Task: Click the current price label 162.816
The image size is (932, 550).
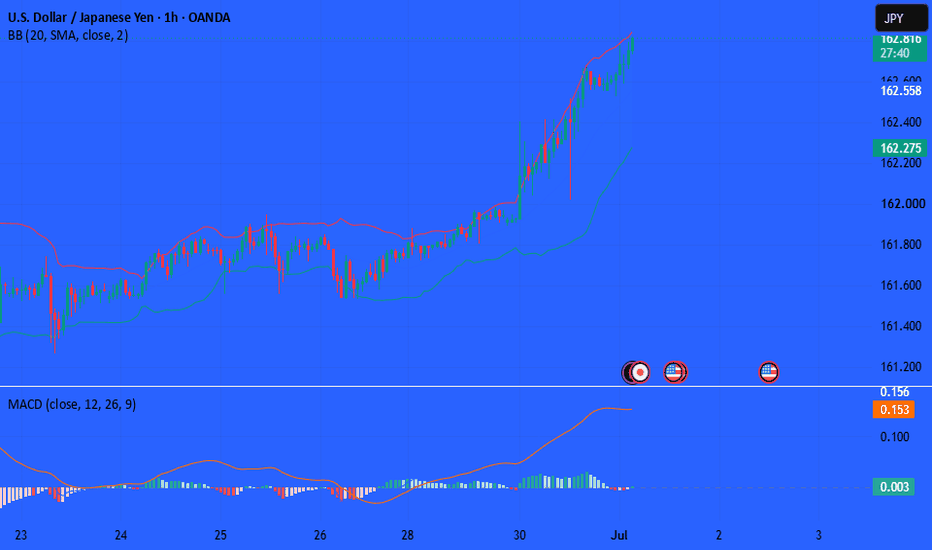Action: pyautogui.click(x=900, y=39)
